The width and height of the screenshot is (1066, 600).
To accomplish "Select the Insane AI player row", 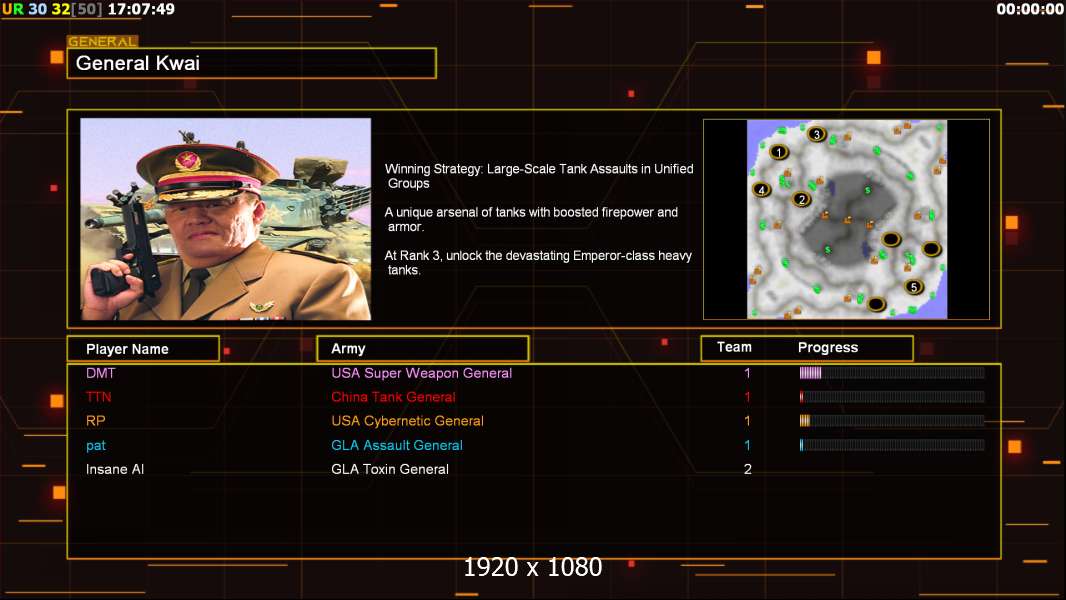I will (534, 469).
